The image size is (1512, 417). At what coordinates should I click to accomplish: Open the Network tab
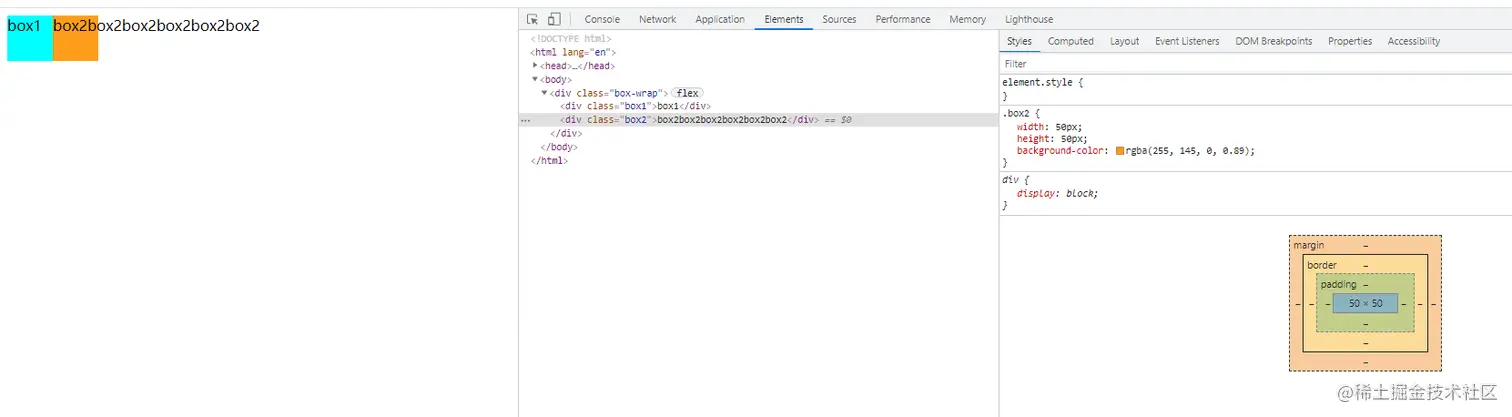coord(657,19)
